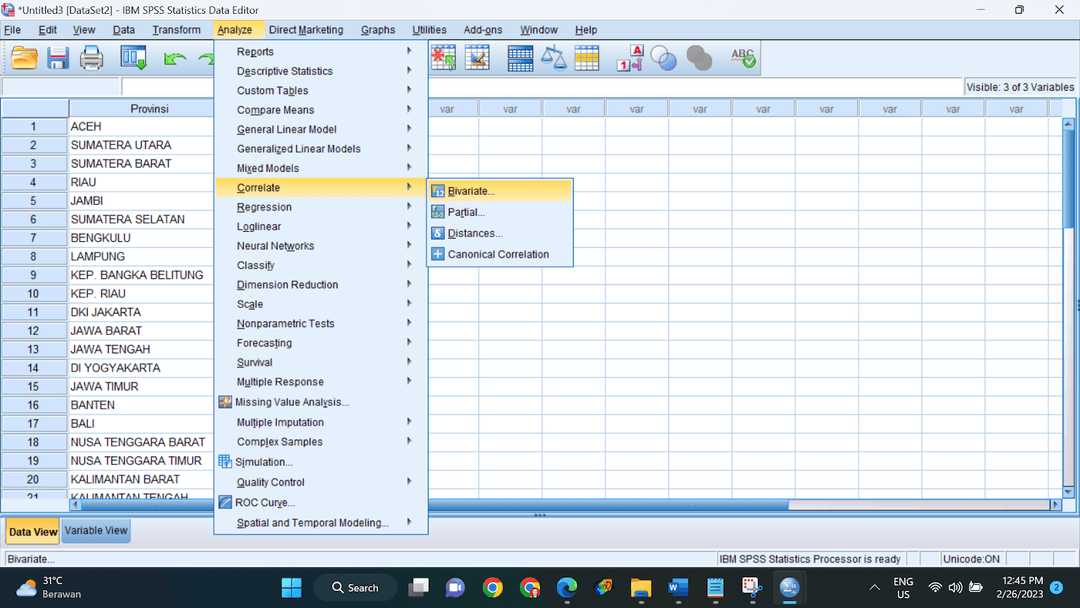Run Spell Check ABC icon
1080x608 pixels.
(742, 58)
